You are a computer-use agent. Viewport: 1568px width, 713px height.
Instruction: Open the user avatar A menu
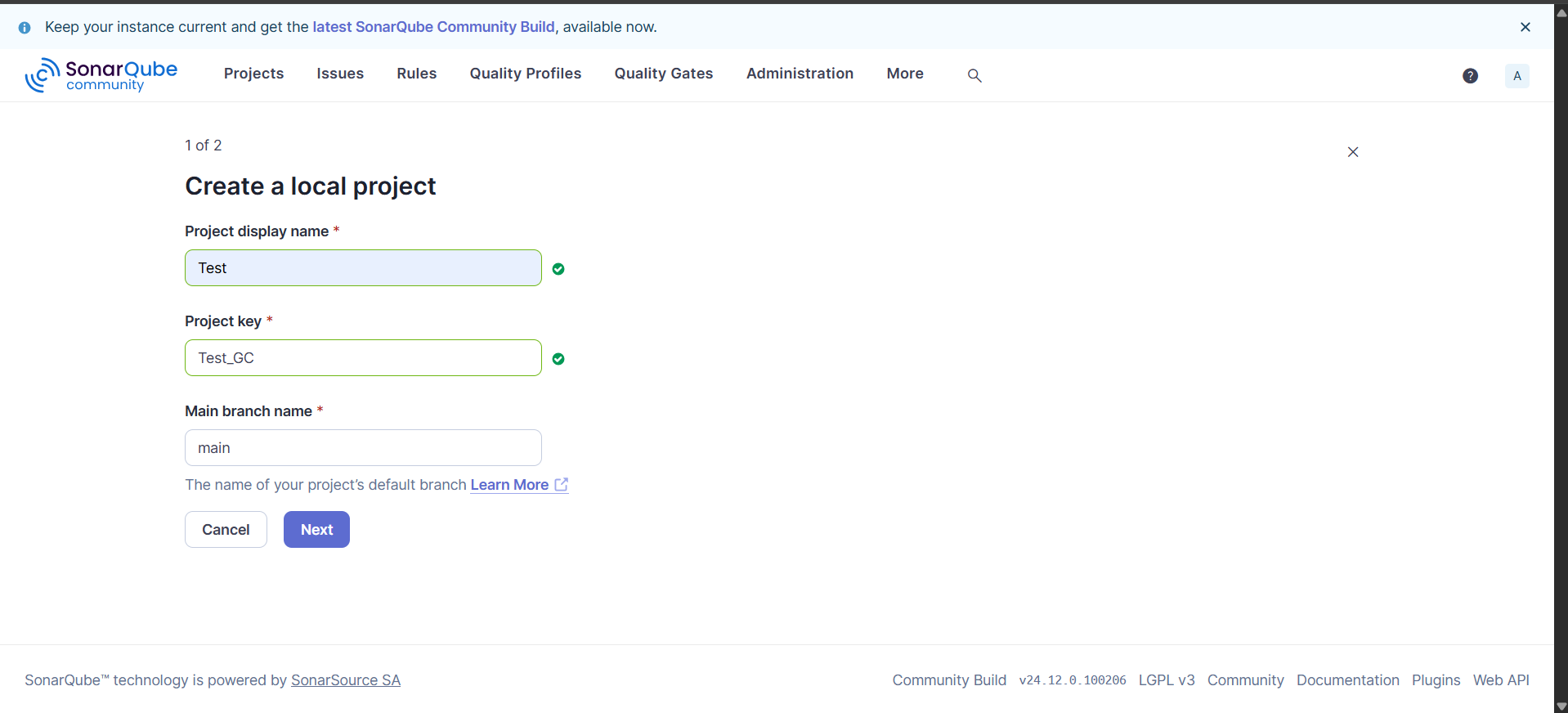(x=1517, y=76)
